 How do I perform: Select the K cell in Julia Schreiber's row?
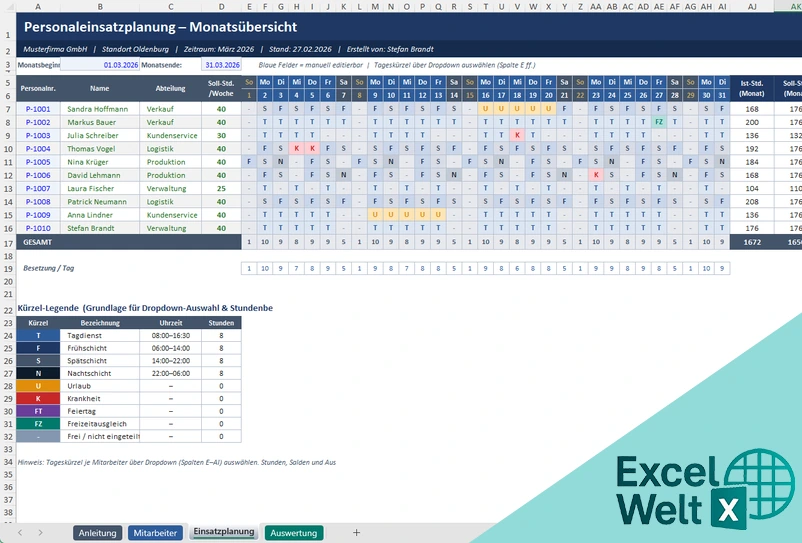pyautogui.click(x=517, y=135)
